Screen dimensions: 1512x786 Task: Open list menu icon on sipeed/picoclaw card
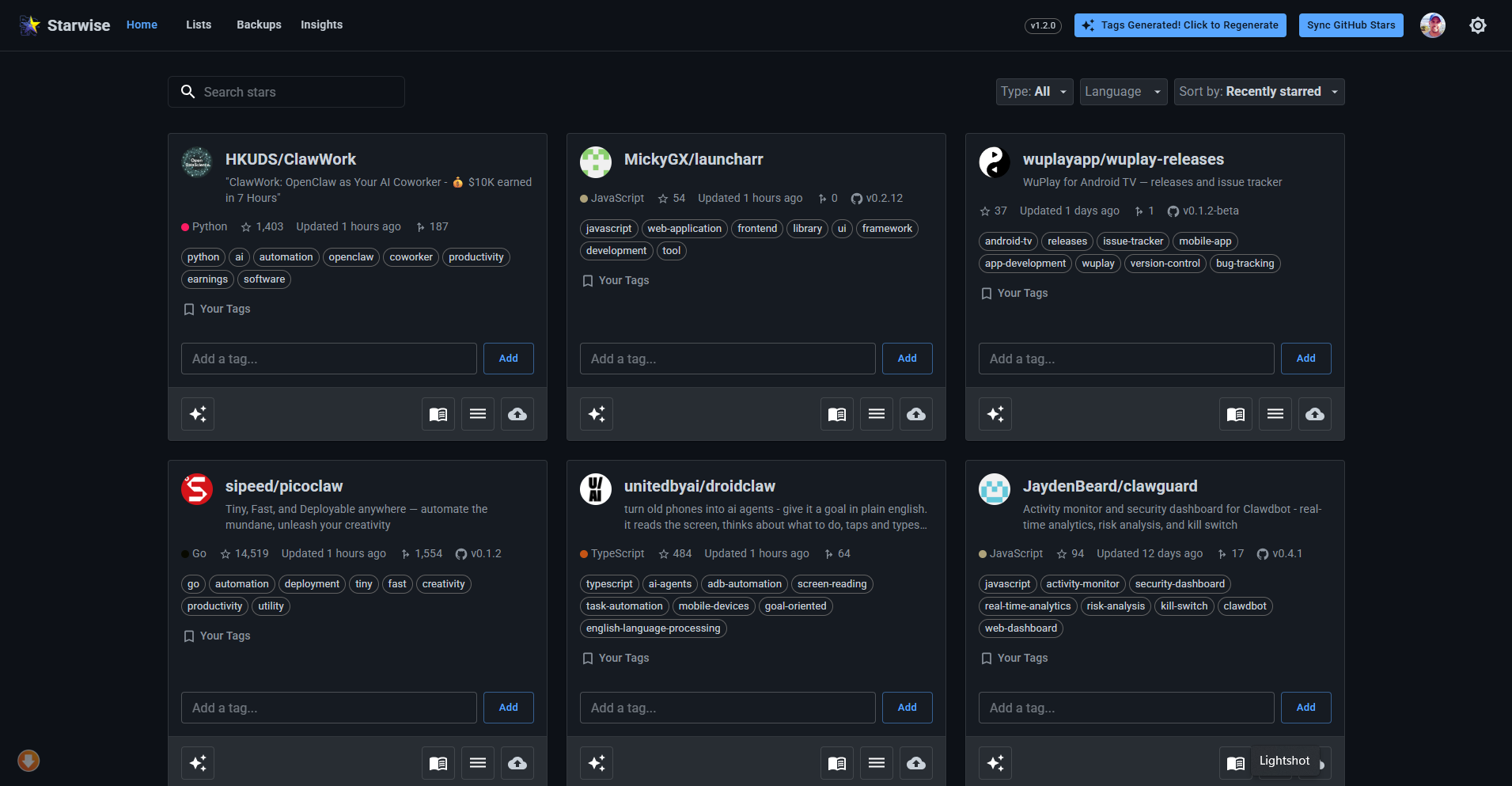click(x=478, y=763)
